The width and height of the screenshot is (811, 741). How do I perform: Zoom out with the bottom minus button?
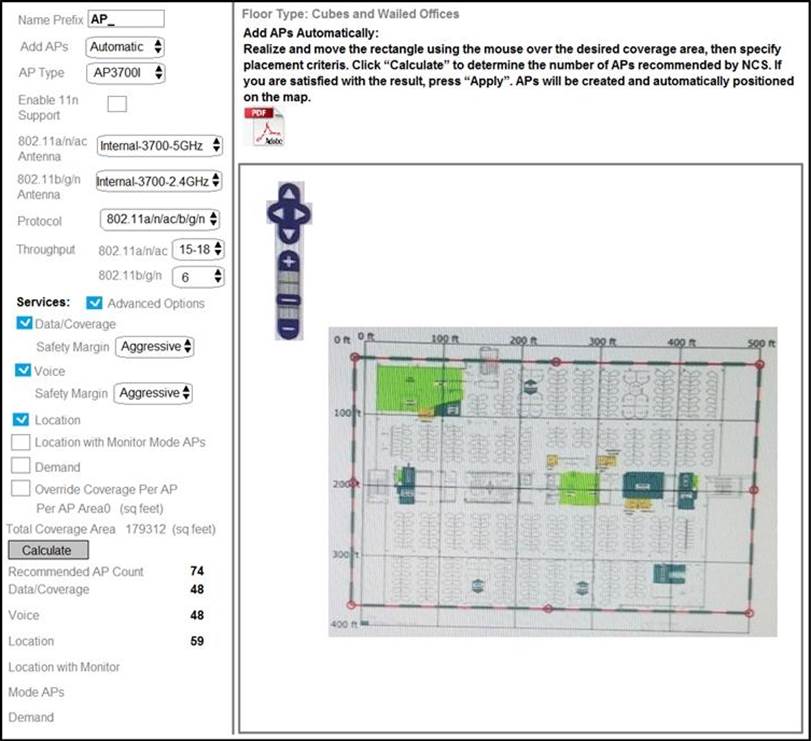click(x=287, y=328)
